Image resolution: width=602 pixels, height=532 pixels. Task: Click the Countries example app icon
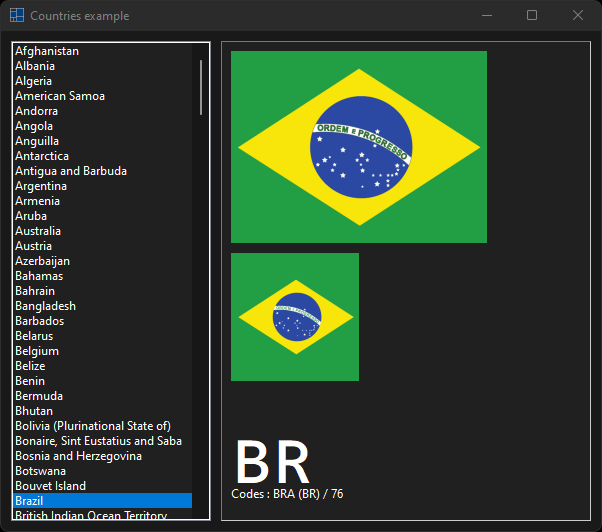(x=17, y=15)
